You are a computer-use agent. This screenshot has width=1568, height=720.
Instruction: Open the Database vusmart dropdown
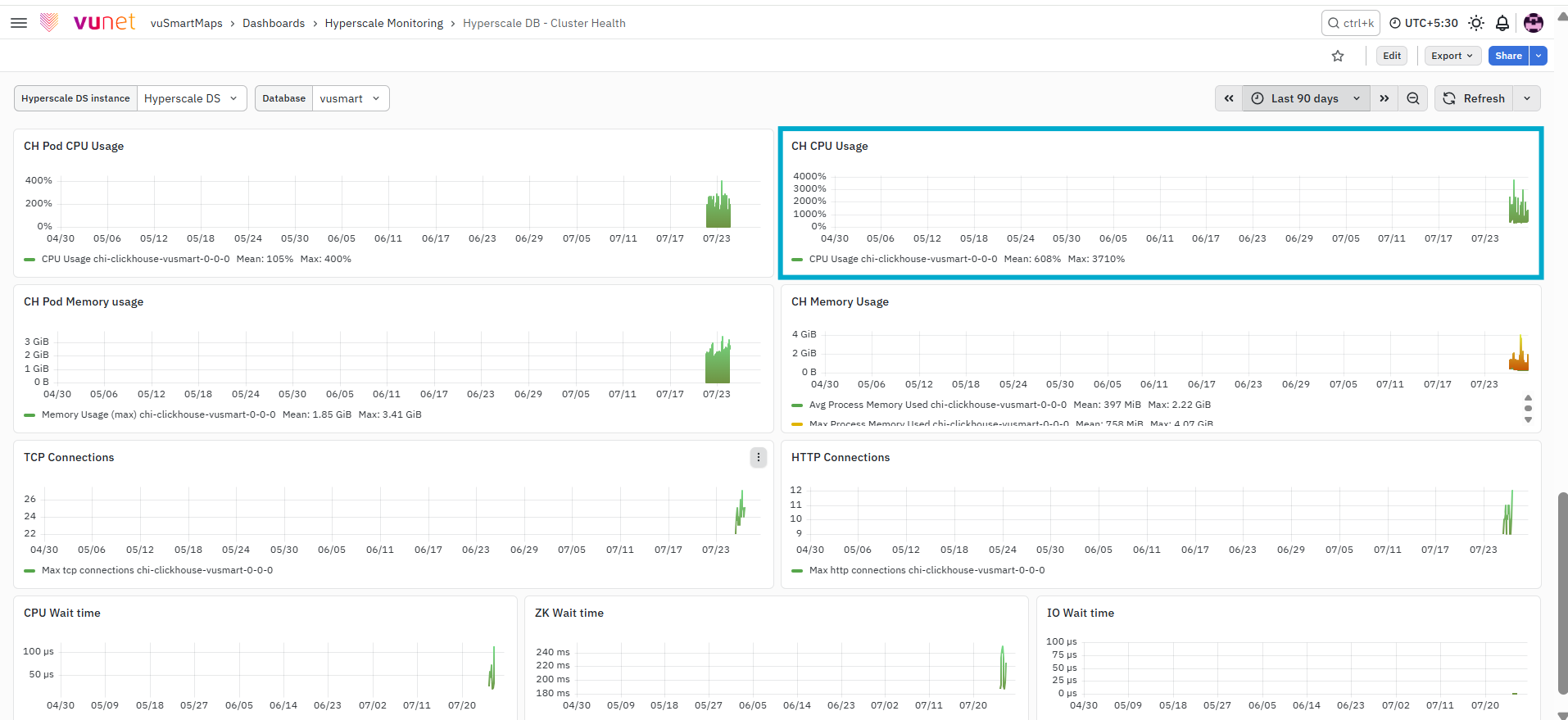pos(351,98)
